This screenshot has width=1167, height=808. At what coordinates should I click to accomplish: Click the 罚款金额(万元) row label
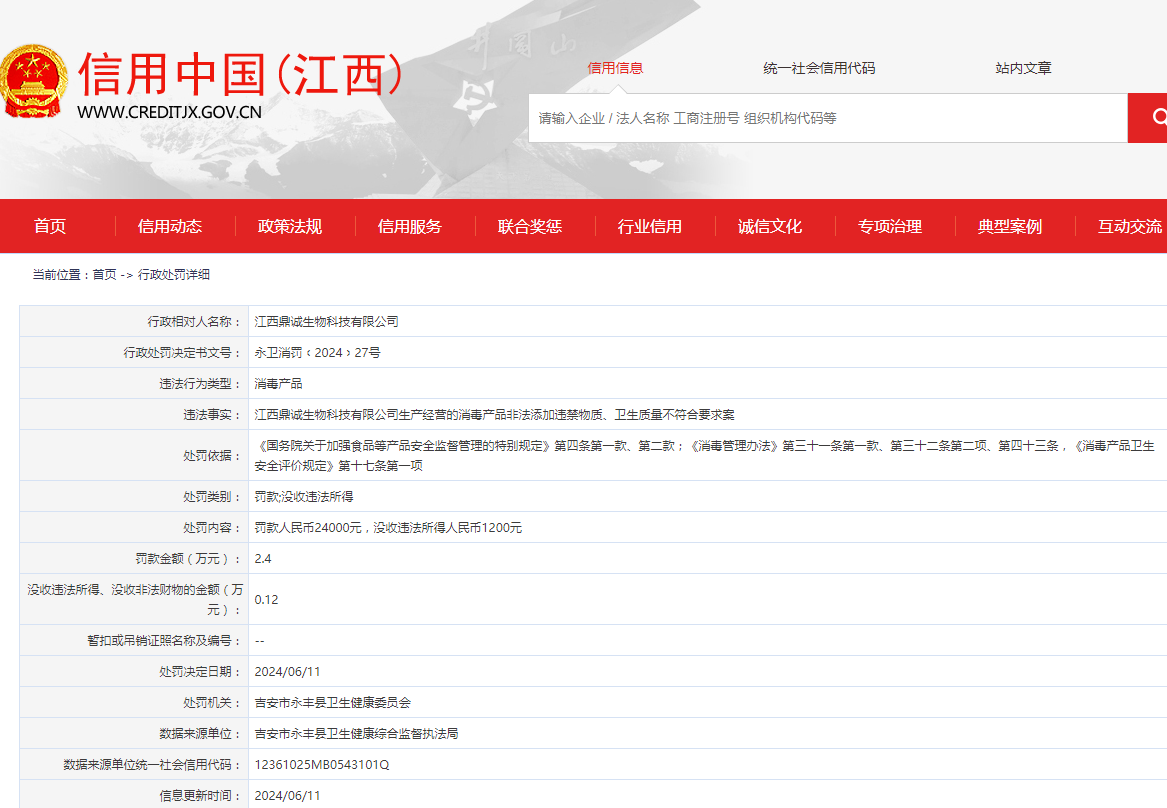pos(188,559)
